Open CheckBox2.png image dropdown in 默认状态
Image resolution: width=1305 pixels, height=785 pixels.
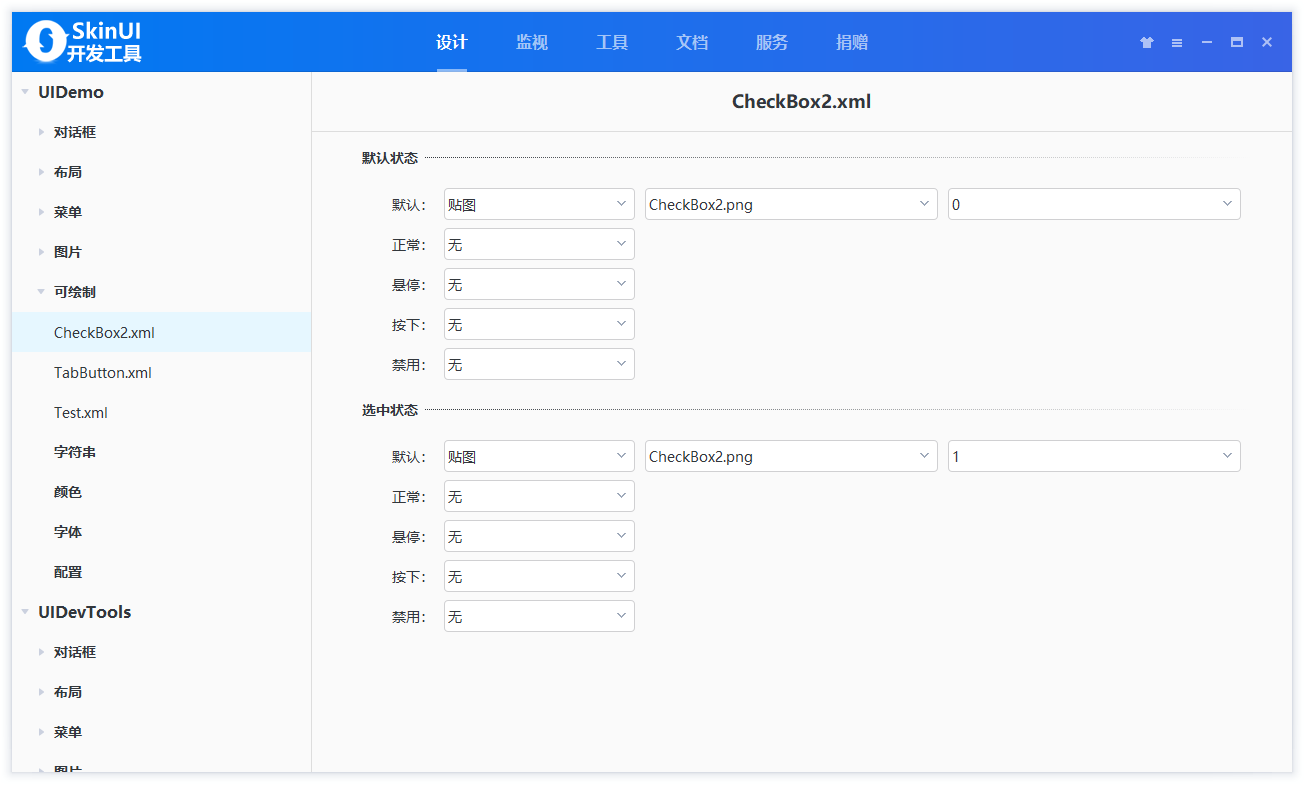point(791,204)
